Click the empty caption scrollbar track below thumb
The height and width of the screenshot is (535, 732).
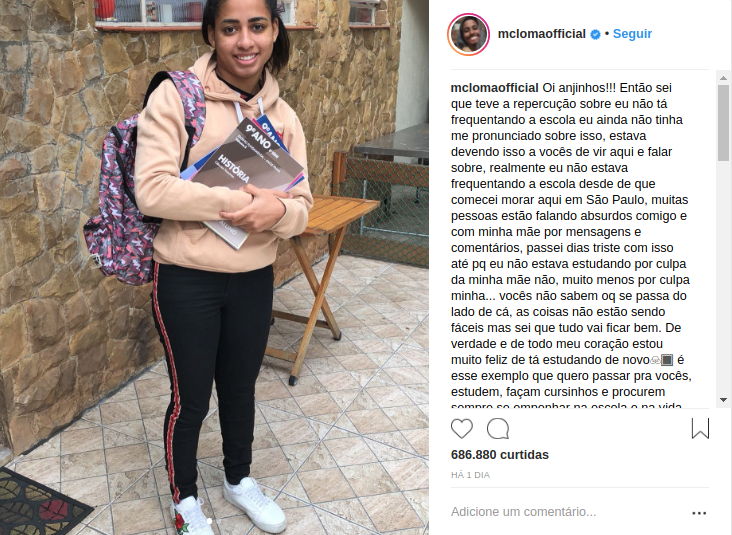tap(724, 278)
